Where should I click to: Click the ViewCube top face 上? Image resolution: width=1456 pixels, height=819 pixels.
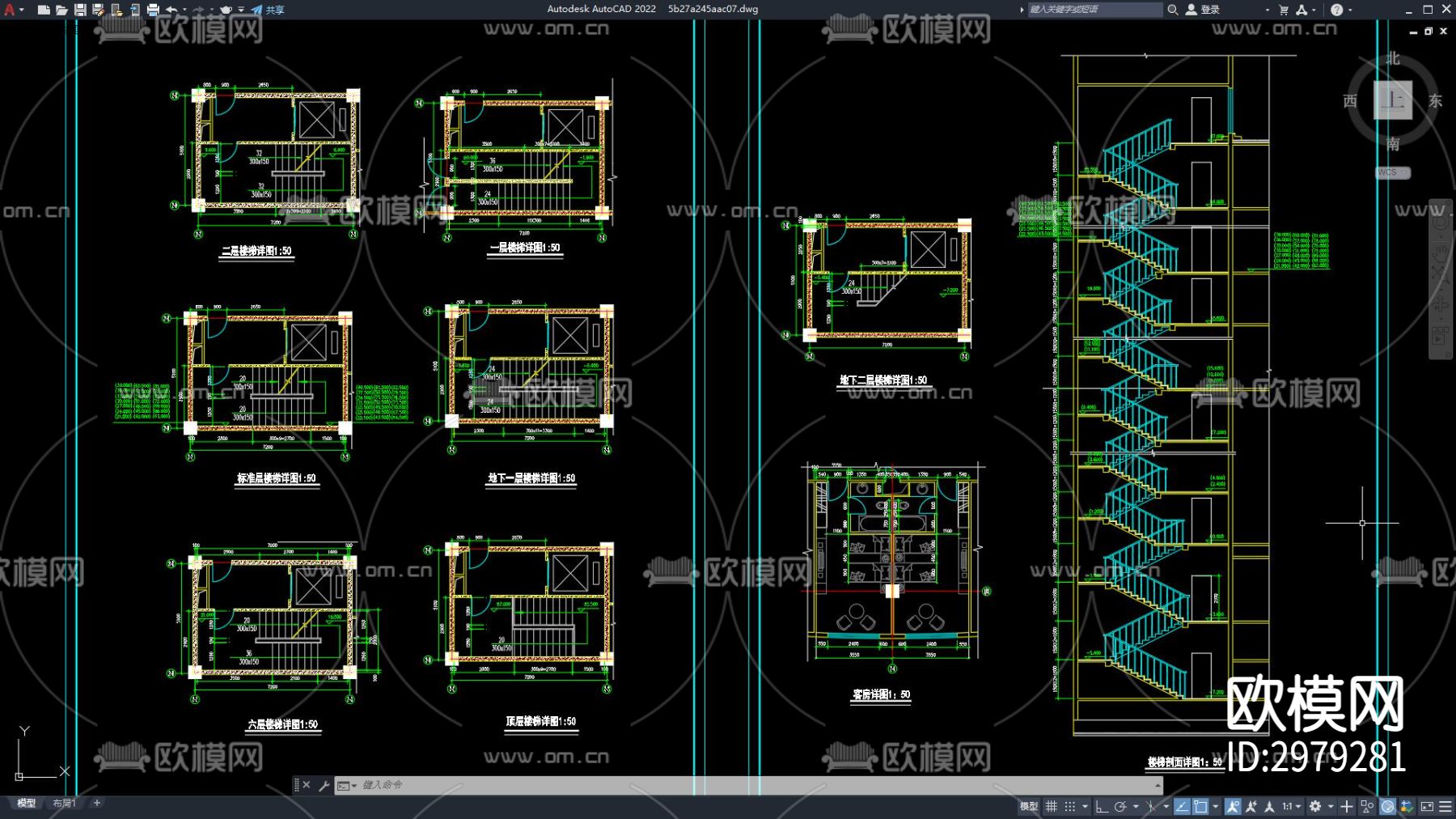[1392, 100]
